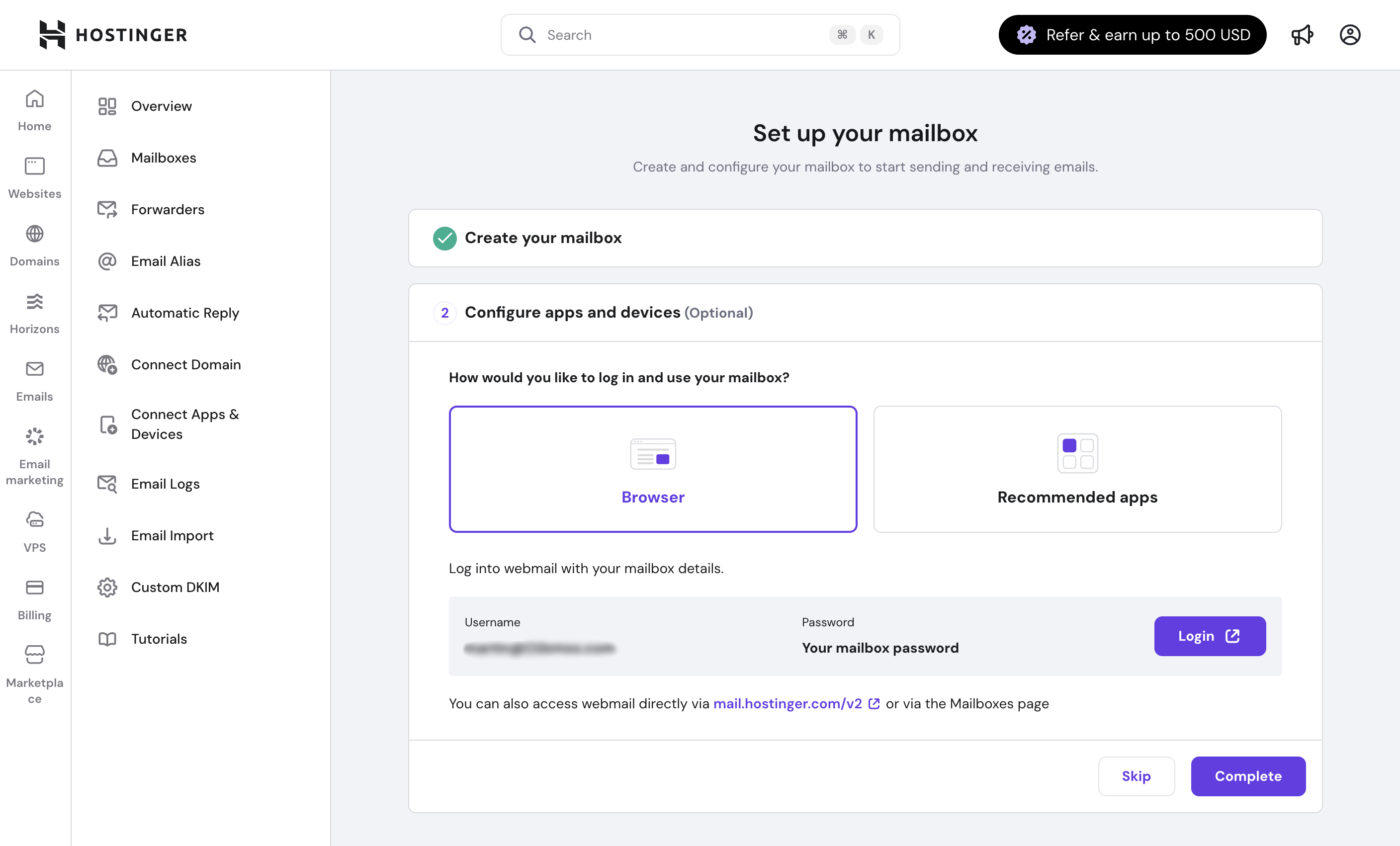Click the announcements megaphone icon

[1302, 35]
